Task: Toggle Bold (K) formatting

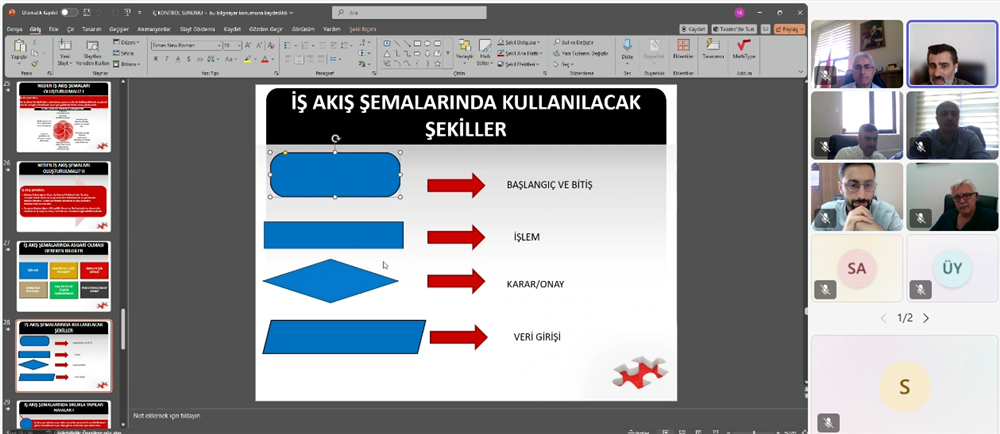Action: [x=156, y=59]
